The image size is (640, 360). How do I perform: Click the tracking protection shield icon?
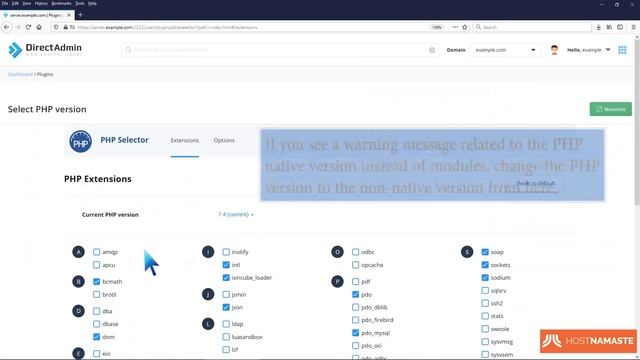[x=56, y=27]
